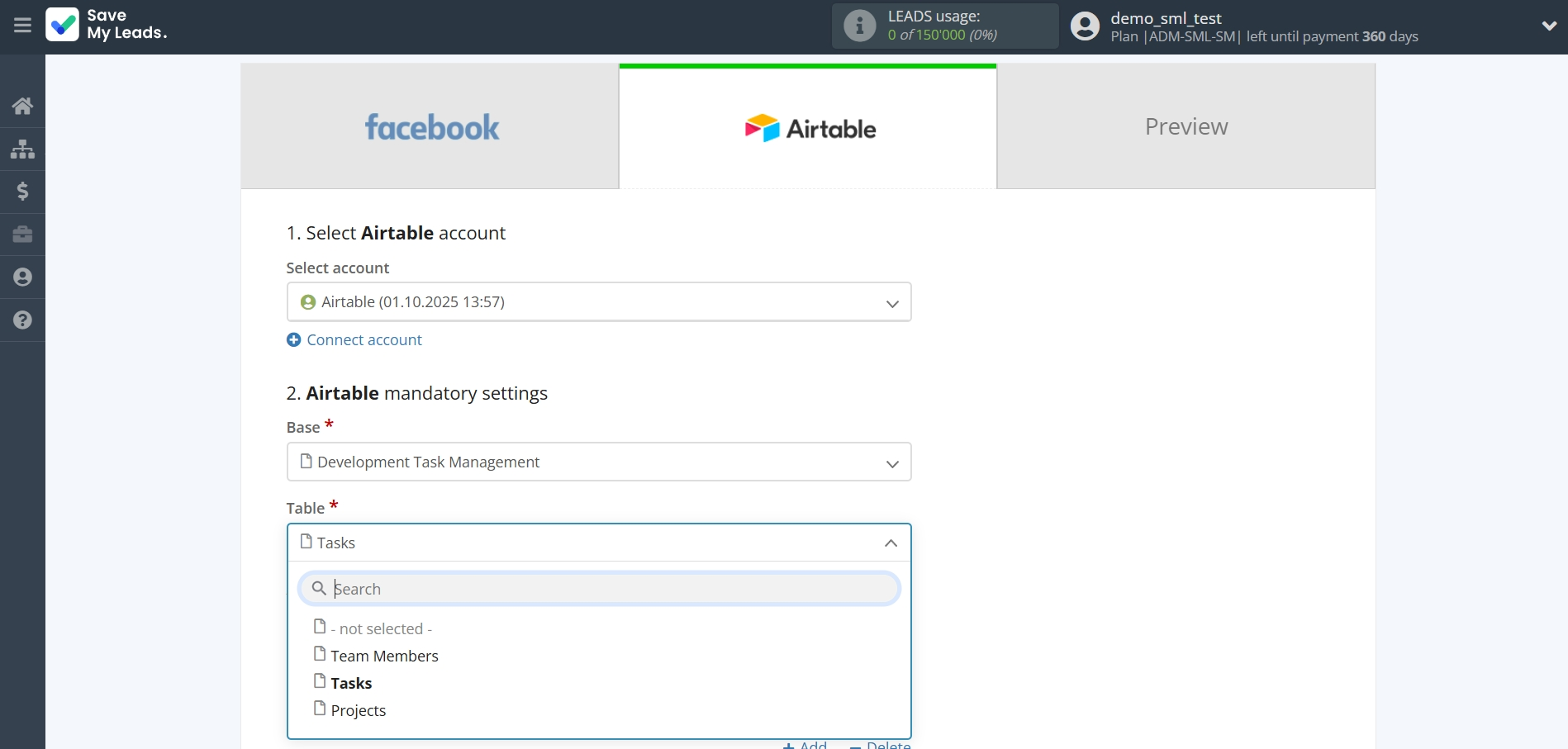Open the Select account dropdown
The width and height of the screenshot is (1568, 749).
click(598, 302)
